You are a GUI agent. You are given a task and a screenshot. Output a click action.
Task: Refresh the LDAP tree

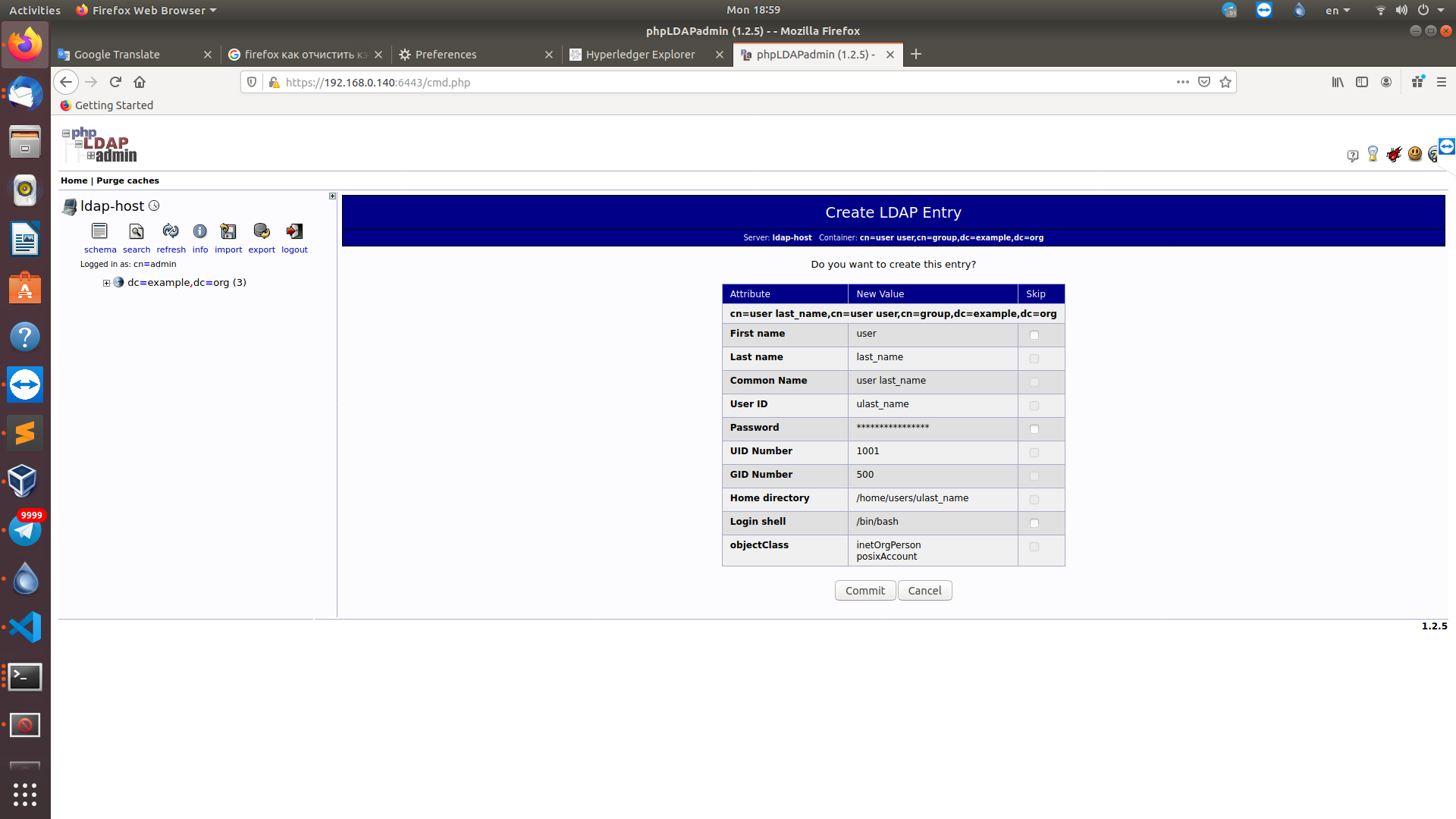click(x=171, y=231)
